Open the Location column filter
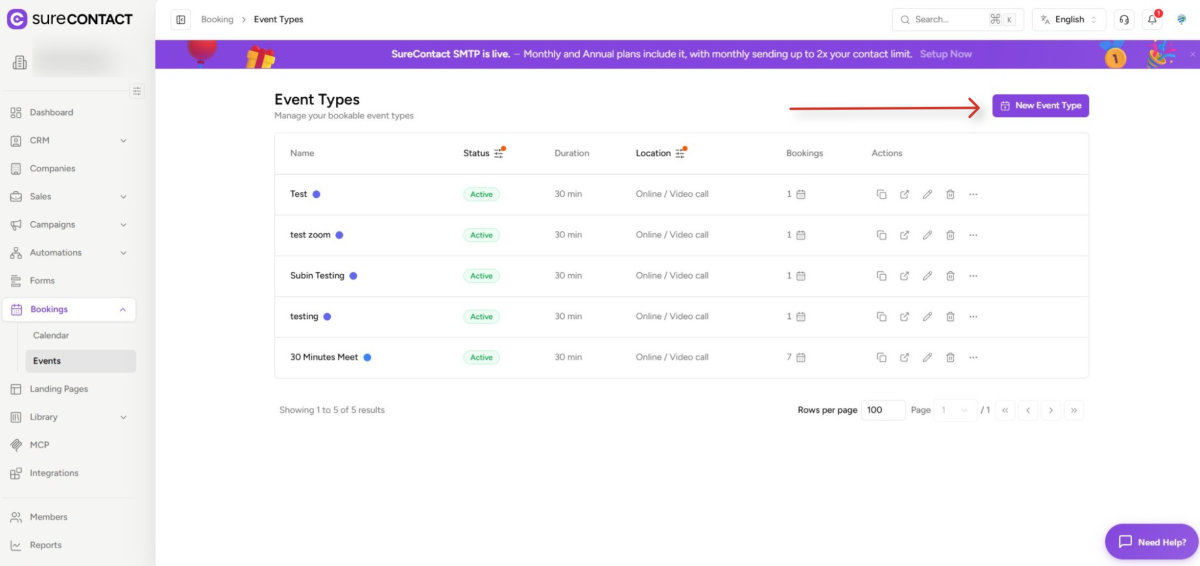The width and height of the screenshot is (1200, 566). pos(680,153)
